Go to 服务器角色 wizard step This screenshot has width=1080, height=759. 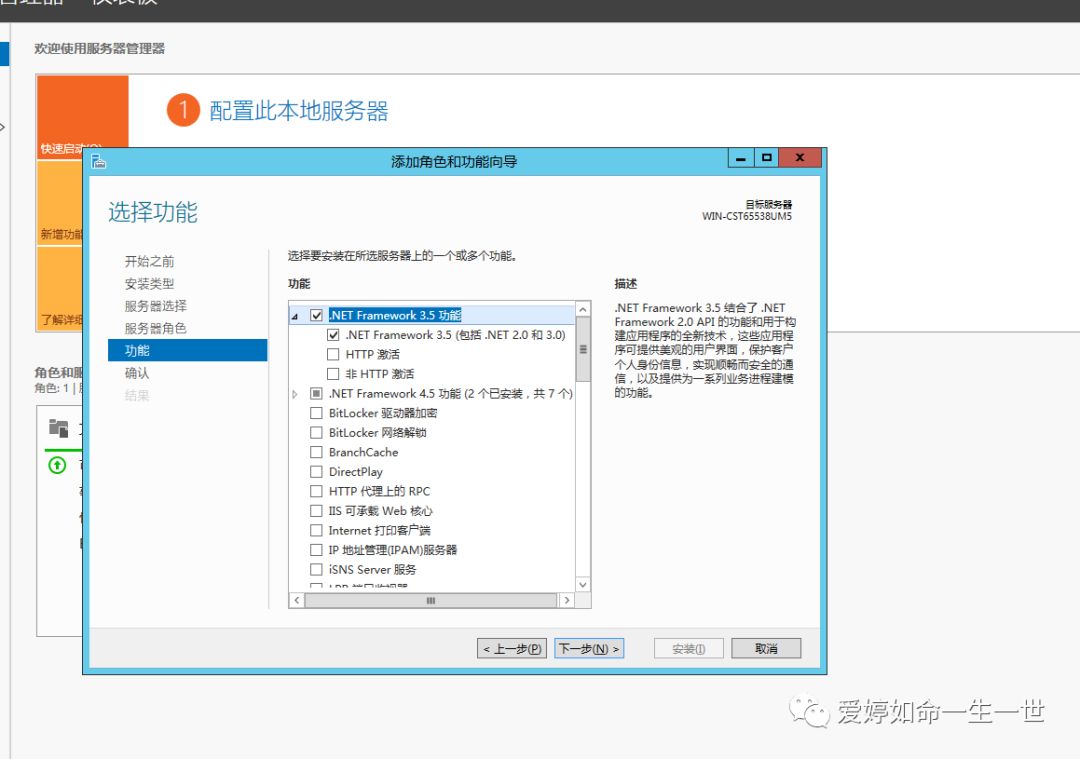pyautogui.click(x=156, y=329)
